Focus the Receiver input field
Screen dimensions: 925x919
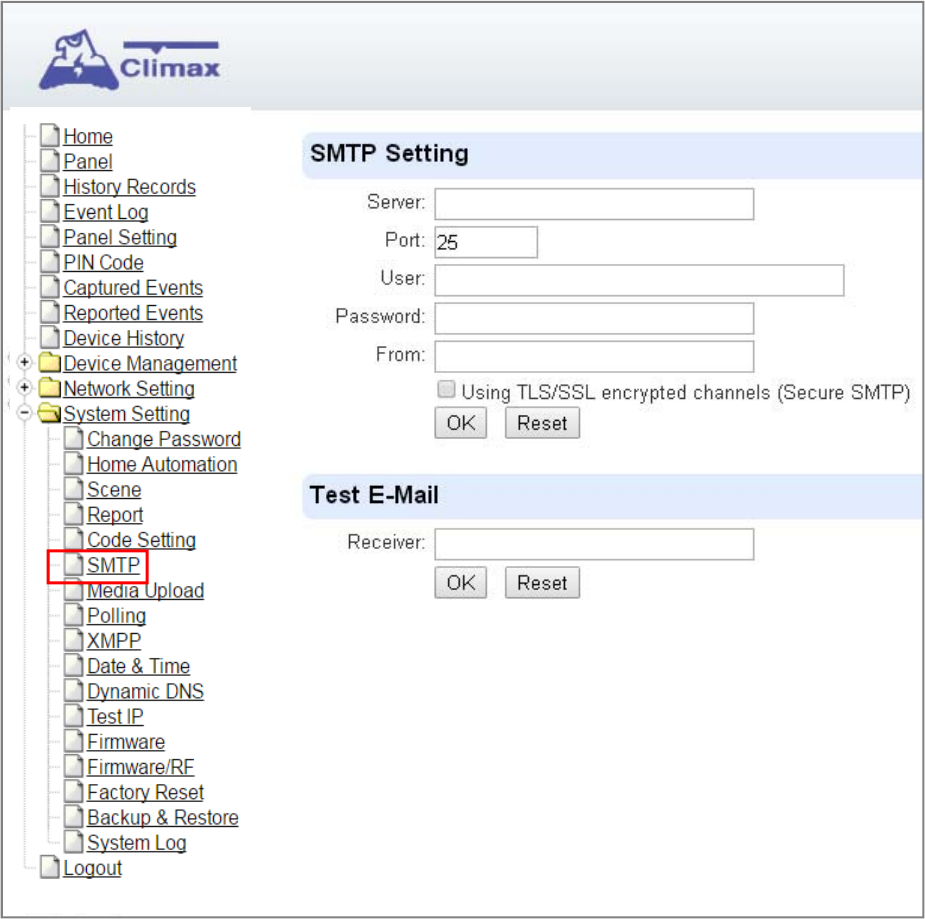coord(594,544)
